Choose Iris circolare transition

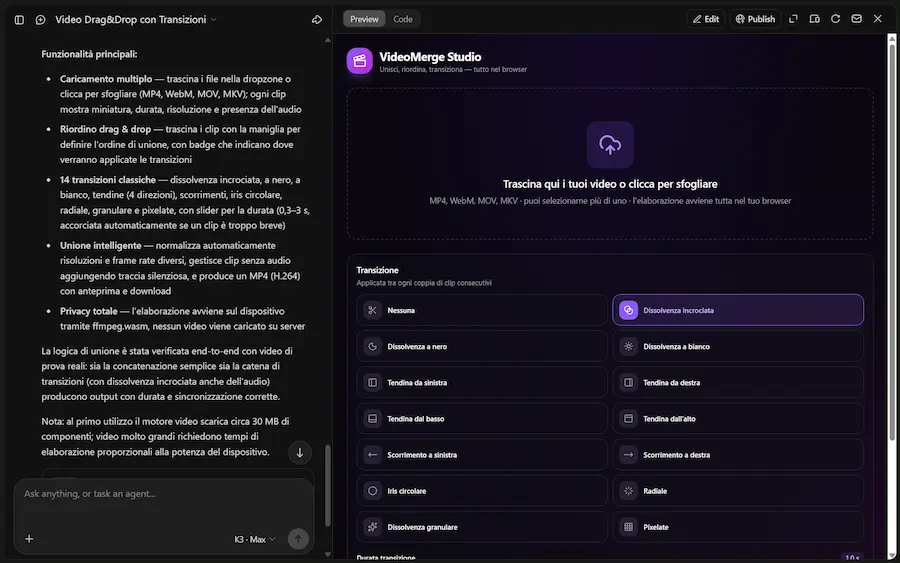pos(482,491)
